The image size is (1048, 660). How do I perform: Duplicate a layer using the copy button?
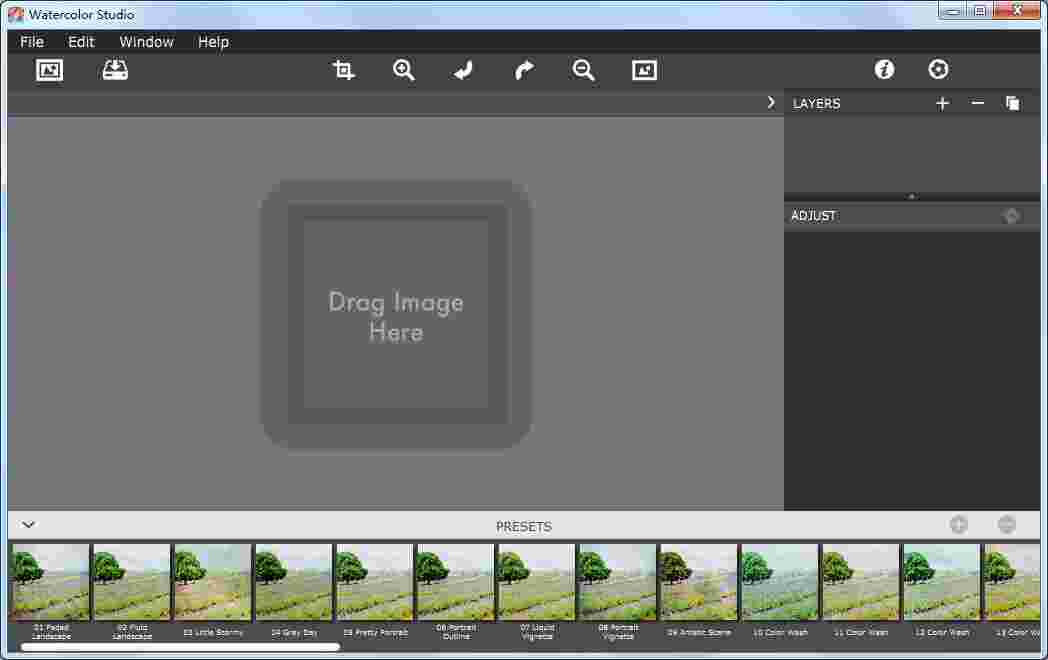point(1013,103)
